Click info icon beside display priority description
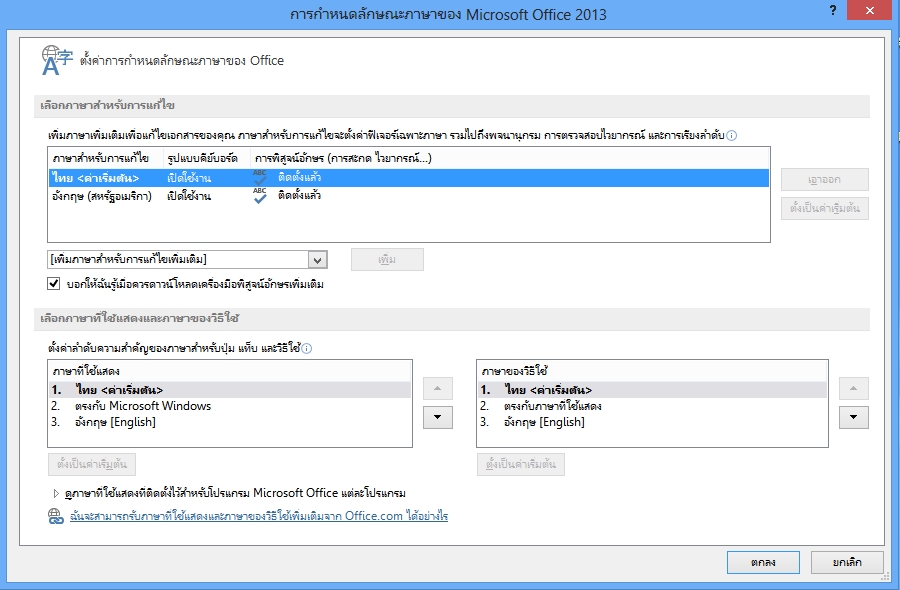Image resolution: width=900 pixels, height=590 pixels. tap(307, 348)
